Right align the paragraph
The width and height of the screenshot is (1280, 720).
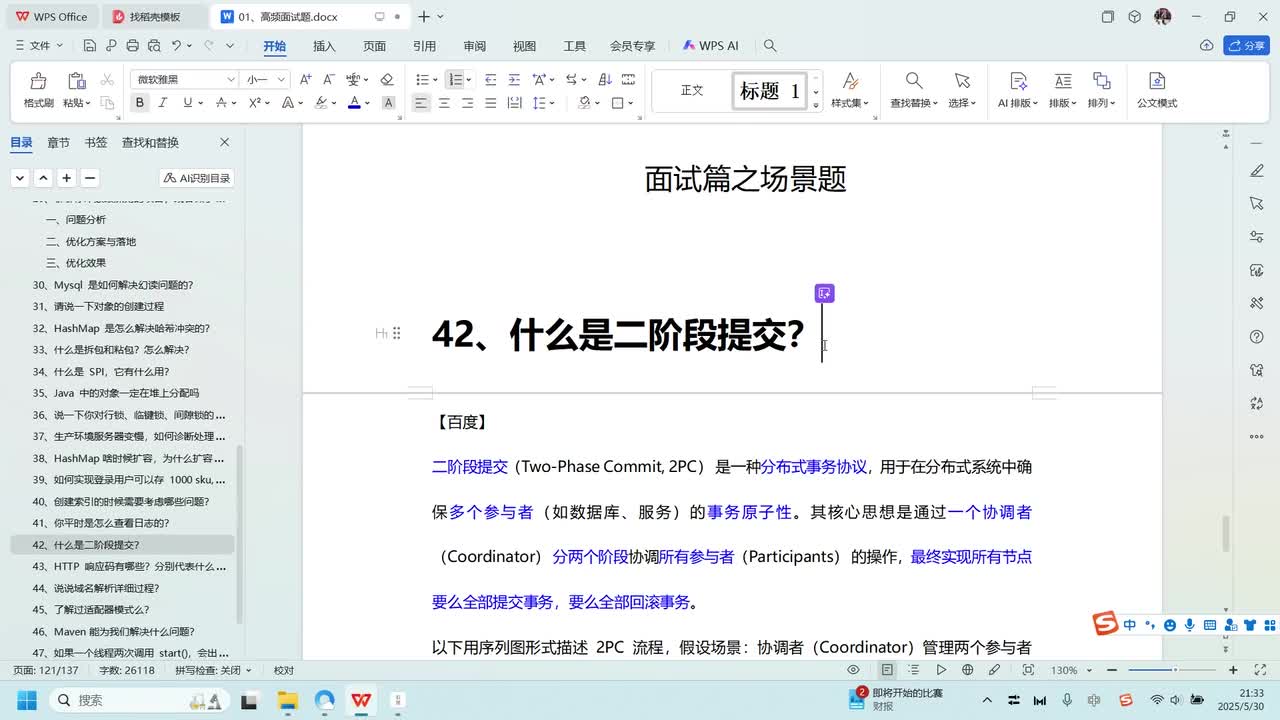[x=467, y=103]
